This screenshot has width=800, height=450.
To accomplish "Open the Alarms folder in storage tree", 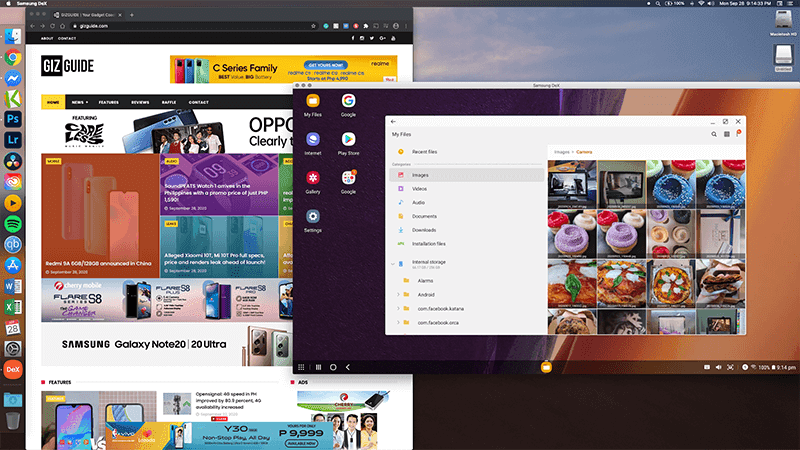I will [x=466, y=281].
